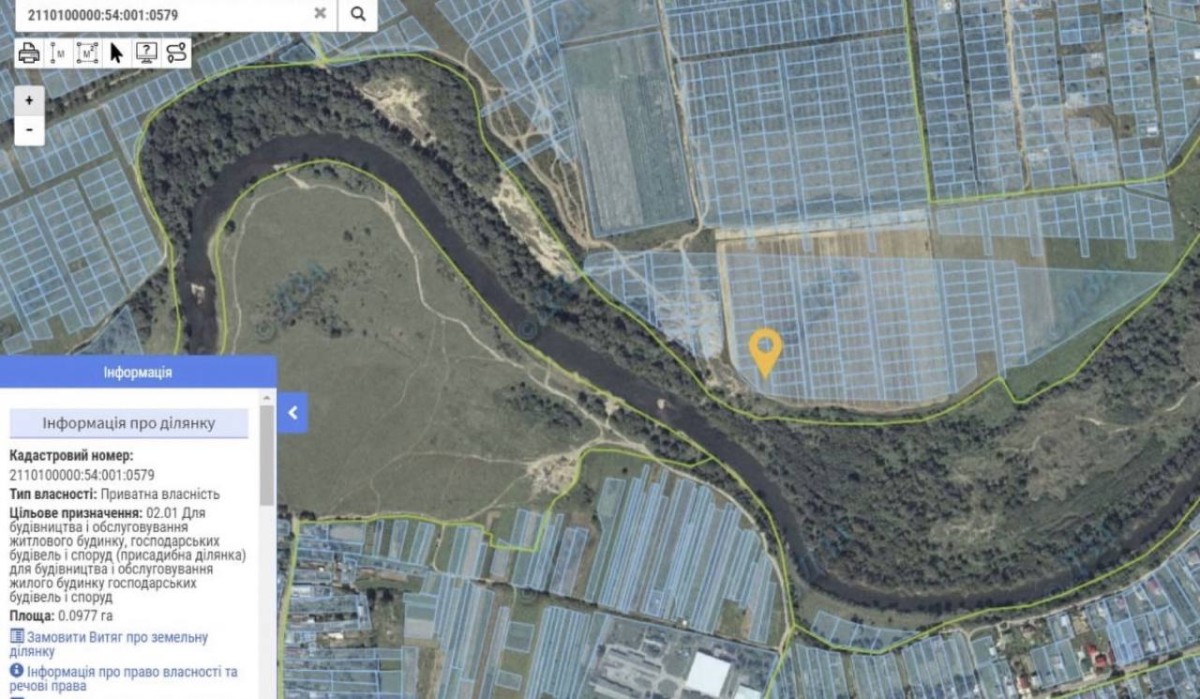The height and width of the screenshot is (699, 1200).
Task: Open the print map tool
Action: pos(29,53)
